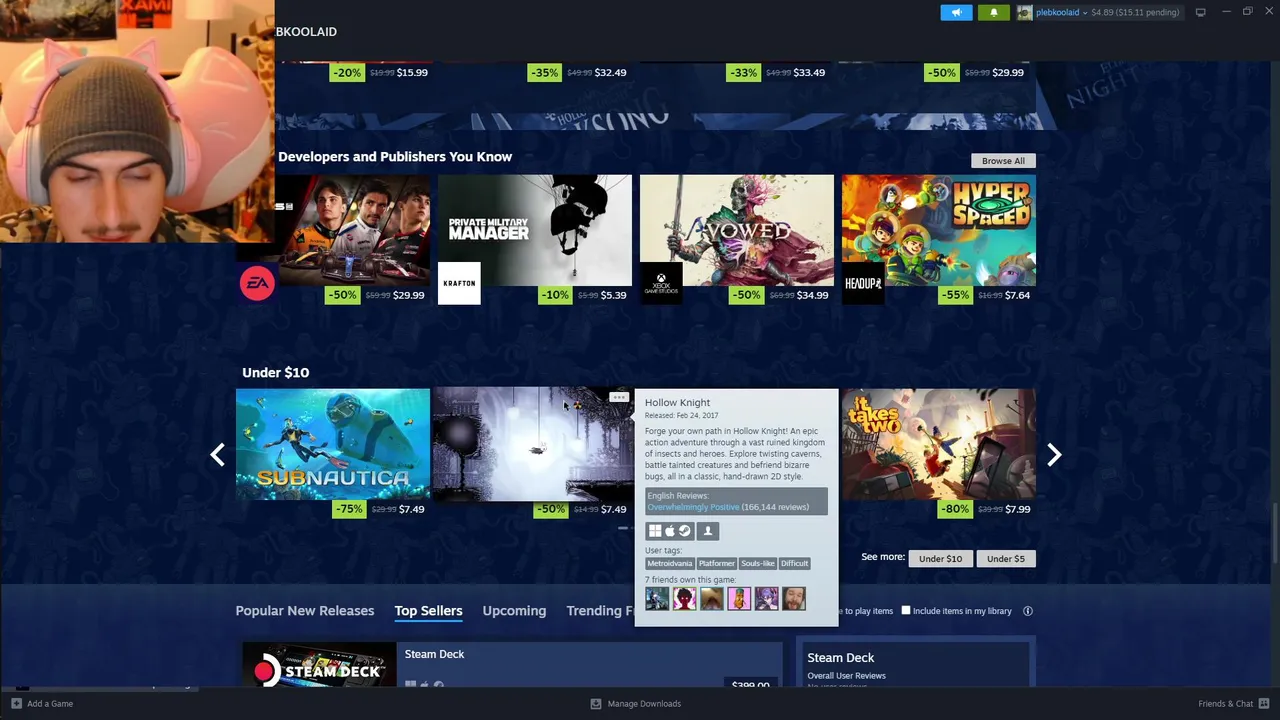Select the Difficult user tag
Image resolution: width=1280 pixels, height=720 pixels.
coord(794,564)
